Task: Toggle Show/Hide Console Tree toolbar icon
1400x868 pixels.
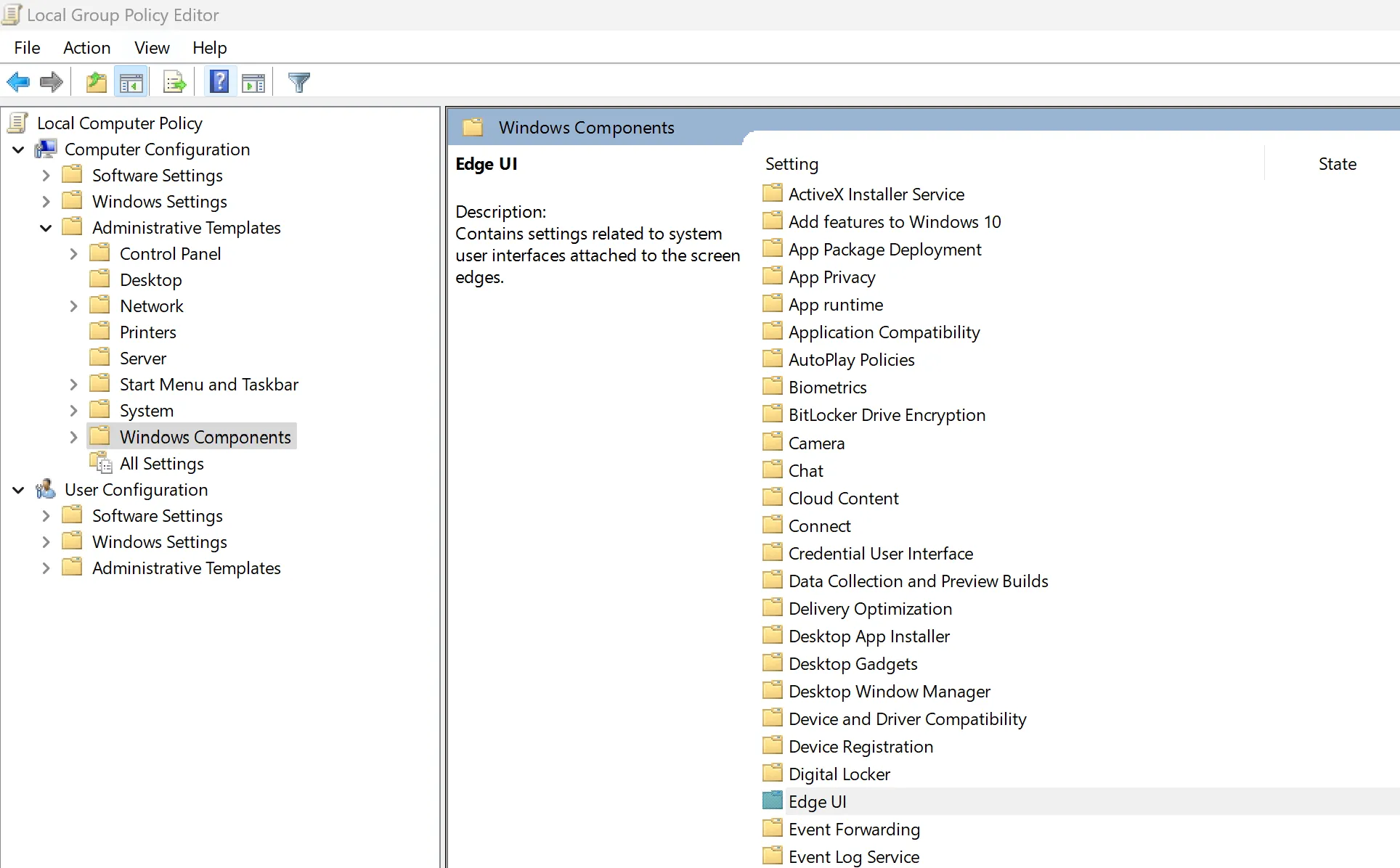Action: coord(131,82)
